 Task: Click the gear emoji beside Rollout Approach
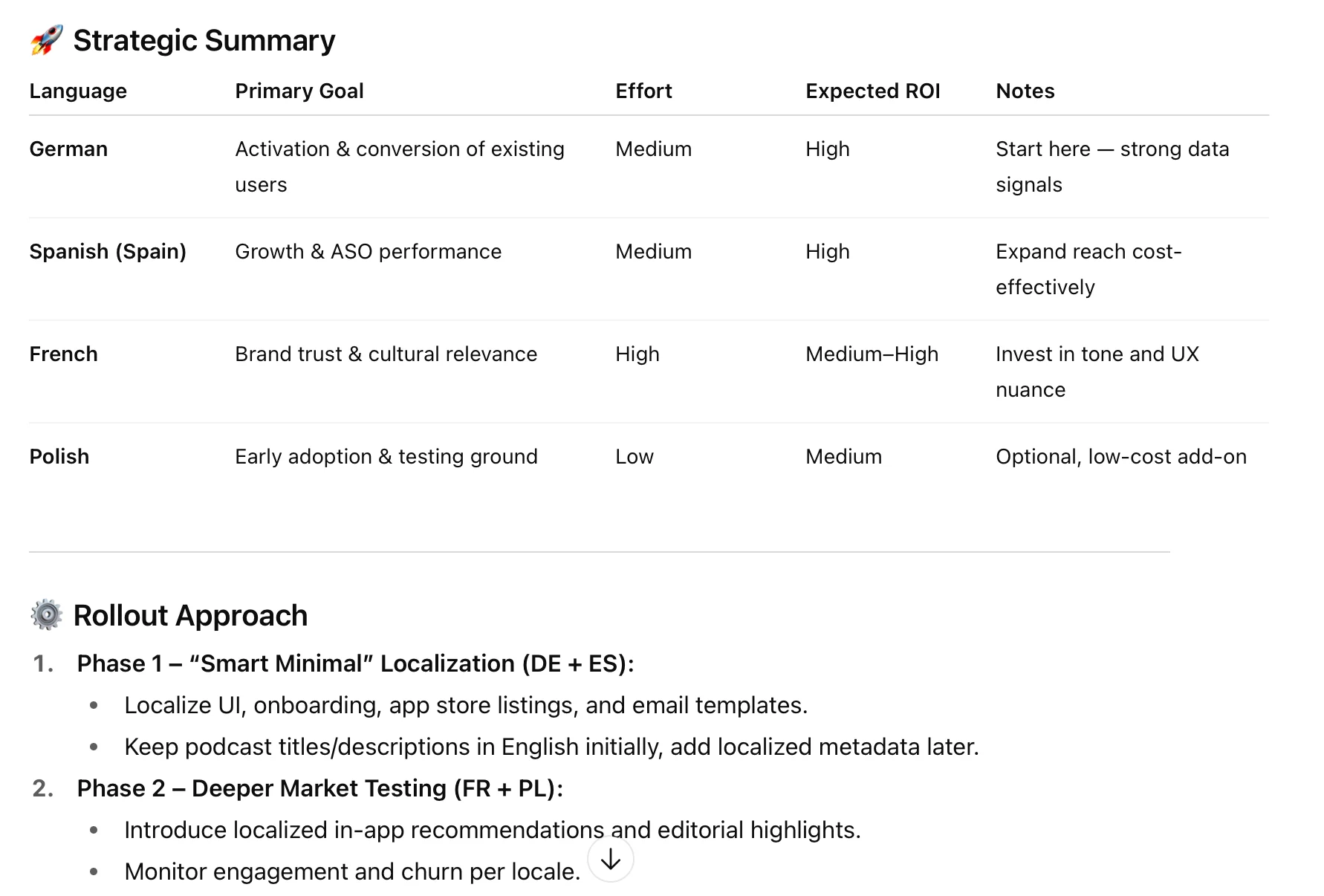(46, 615)
